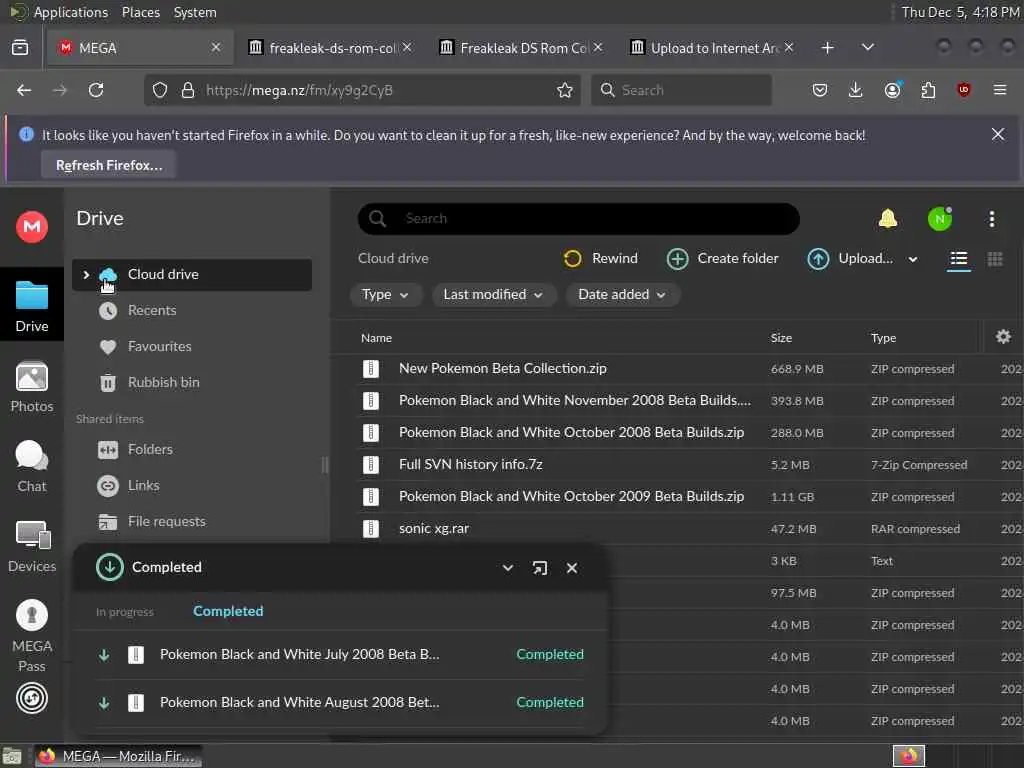Open the Drive section in sidebar
The image size is (1024, 768).
coord(31,306)
